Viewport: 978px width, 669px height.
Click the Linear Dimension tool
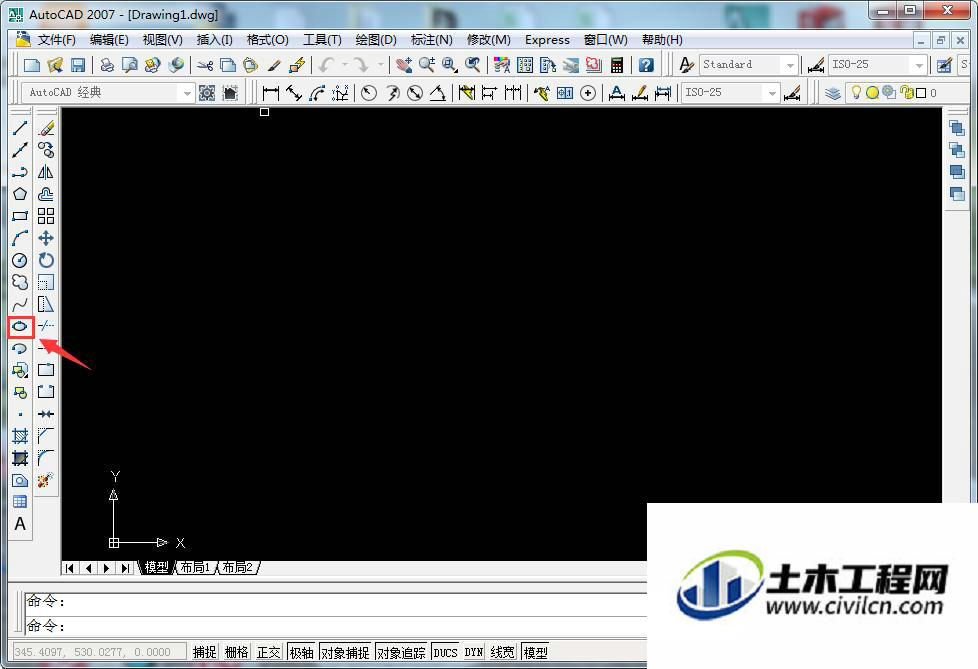(270, 94)
